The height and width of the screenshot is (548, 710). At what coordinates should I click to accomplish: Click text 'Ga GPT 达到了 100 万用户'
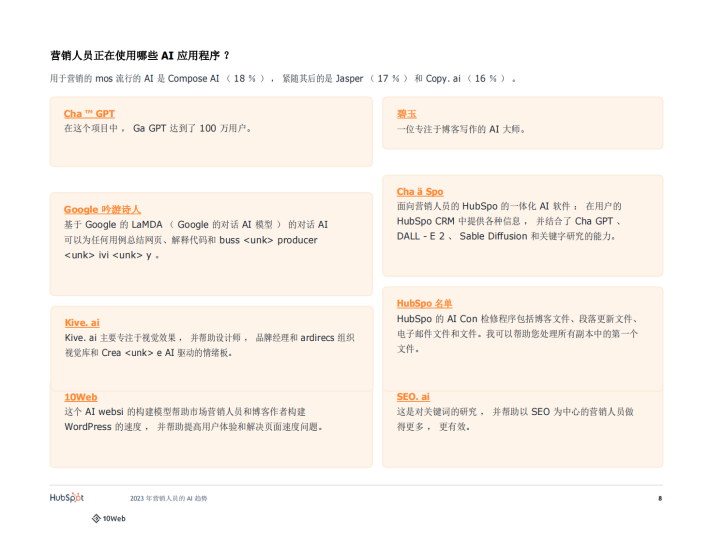pos(192,129)
